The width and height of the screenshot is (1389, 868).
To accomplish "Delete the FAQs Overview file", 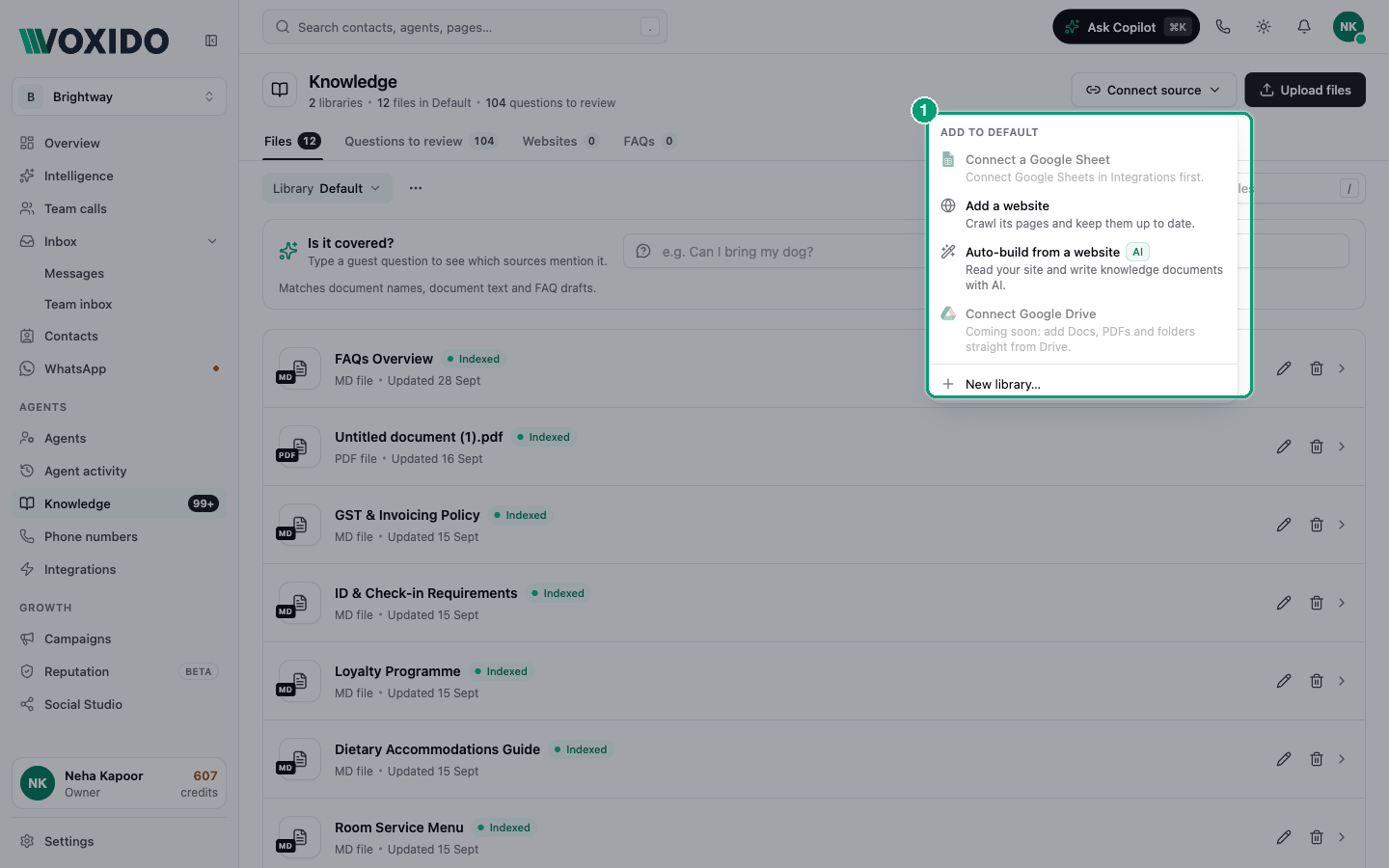I will [x=1317, y=368].
